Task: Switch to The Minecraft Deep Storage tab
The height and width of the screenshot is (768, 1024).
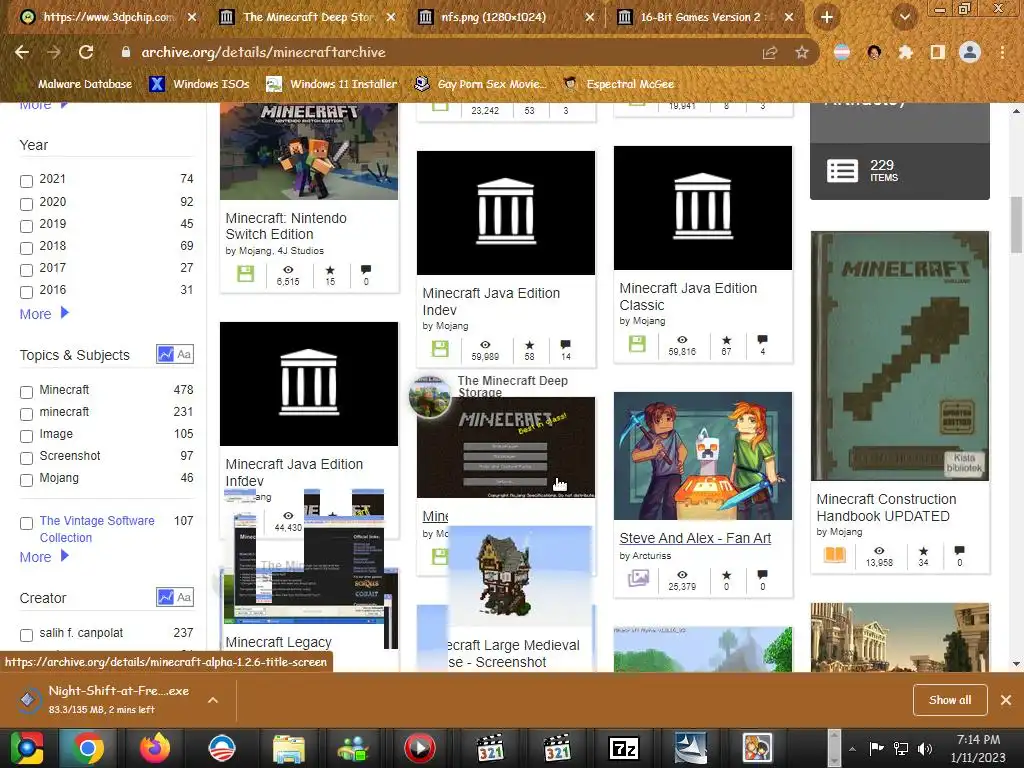Action: (308, 17)
